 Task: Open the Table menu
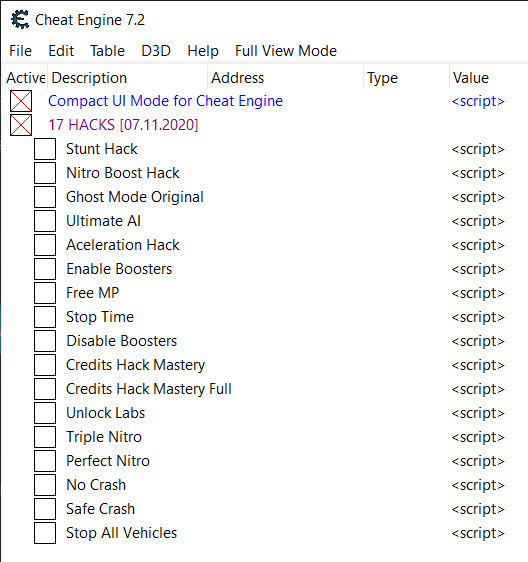pos(107,51)
